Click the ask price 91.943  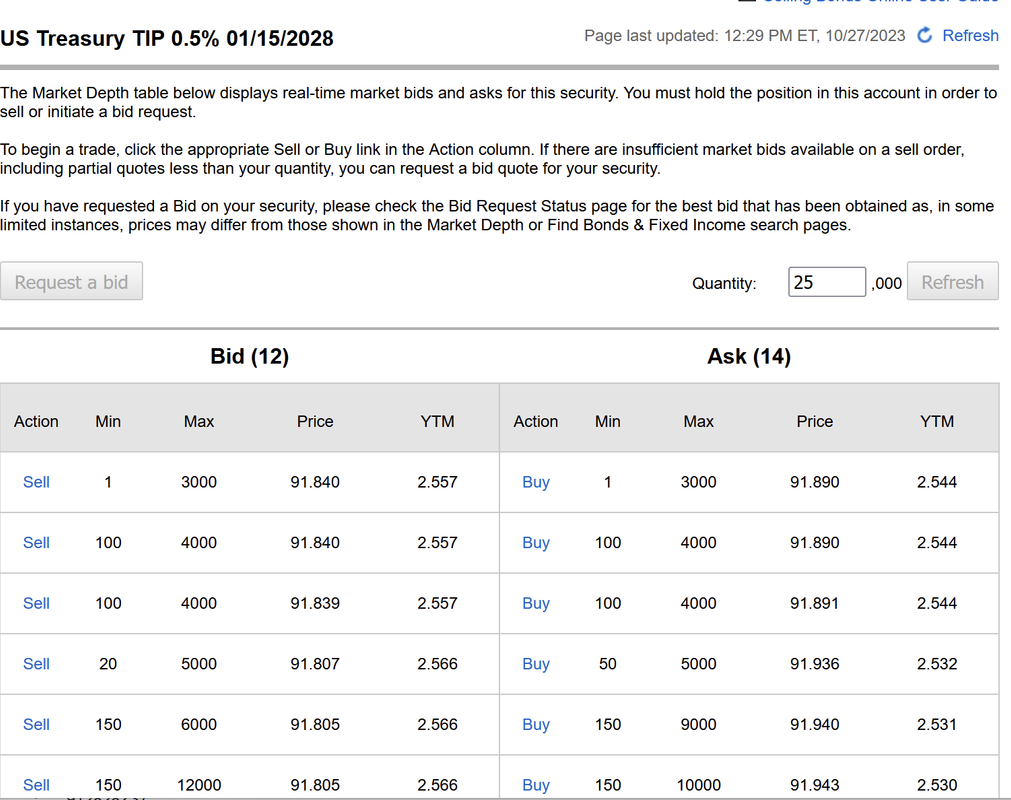coord(814,785)
